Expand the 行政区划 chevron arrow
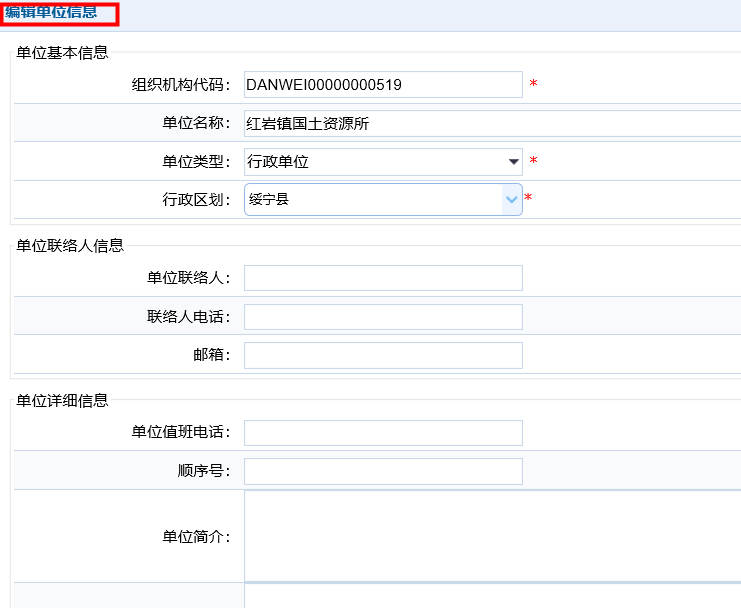Image resolution: width=741 pixels, height=608 pixels. click(512, 199)
